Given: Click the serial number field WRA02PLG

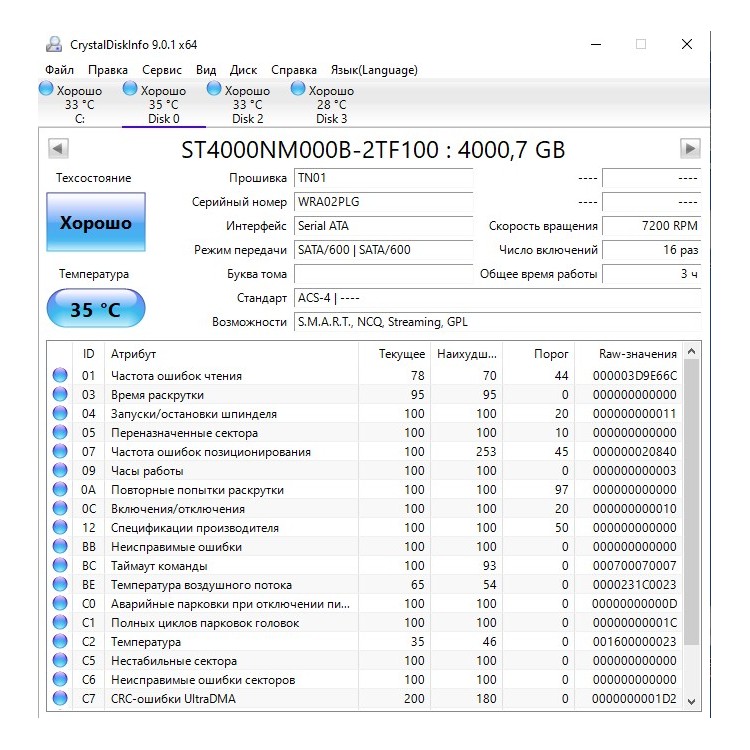Looking at the screenshot, I should pos(384,202).
